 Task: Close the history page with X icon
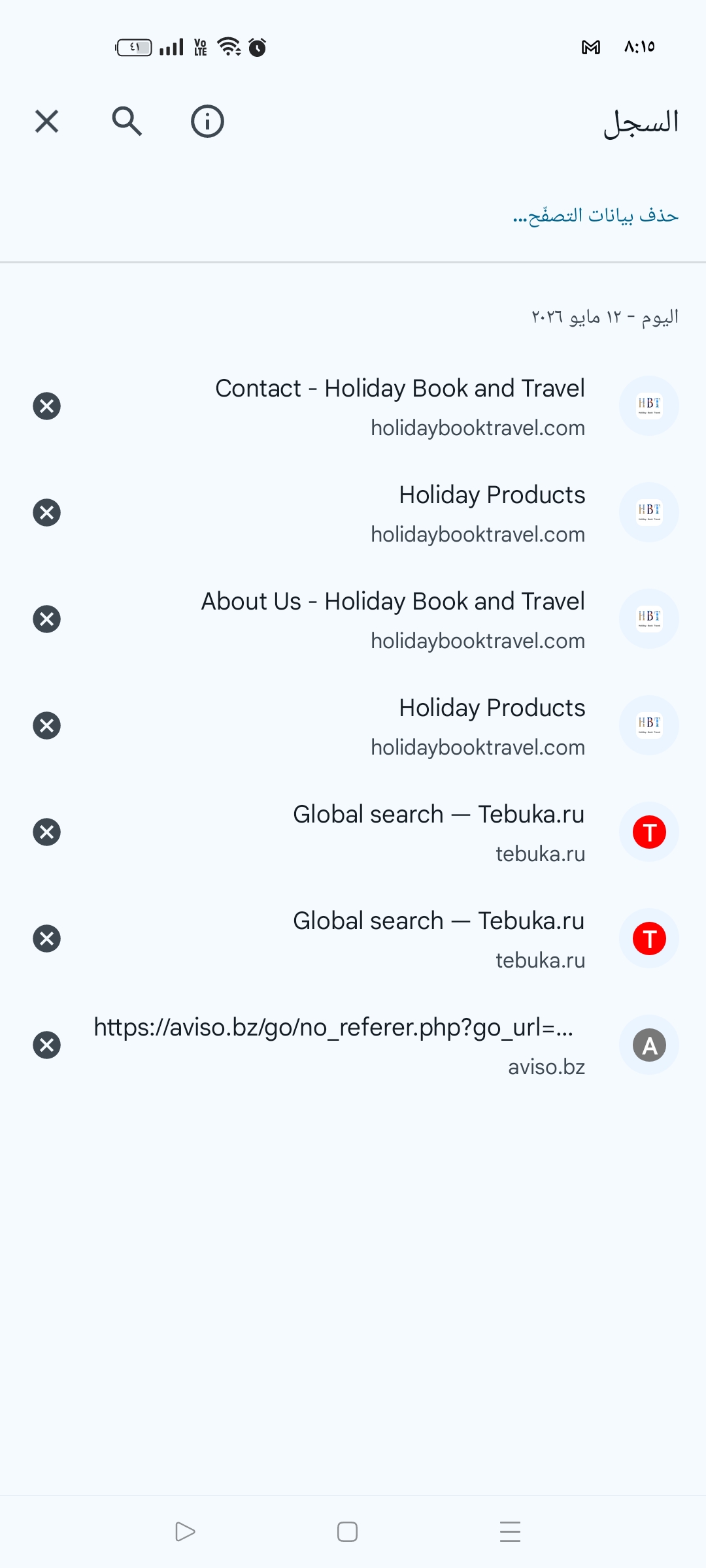46,122
